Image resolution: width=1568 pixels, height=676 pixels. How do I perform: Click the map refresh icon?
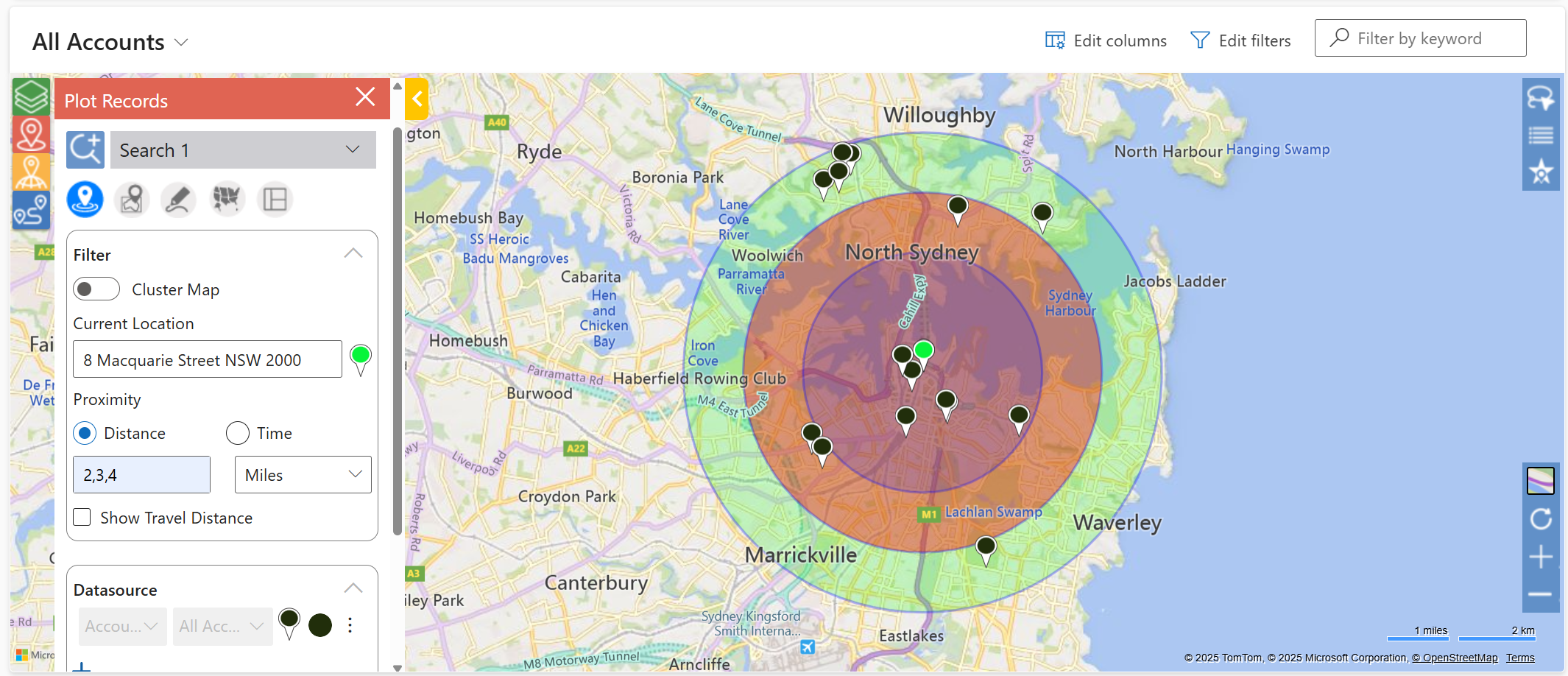(x=1540, y=519)
